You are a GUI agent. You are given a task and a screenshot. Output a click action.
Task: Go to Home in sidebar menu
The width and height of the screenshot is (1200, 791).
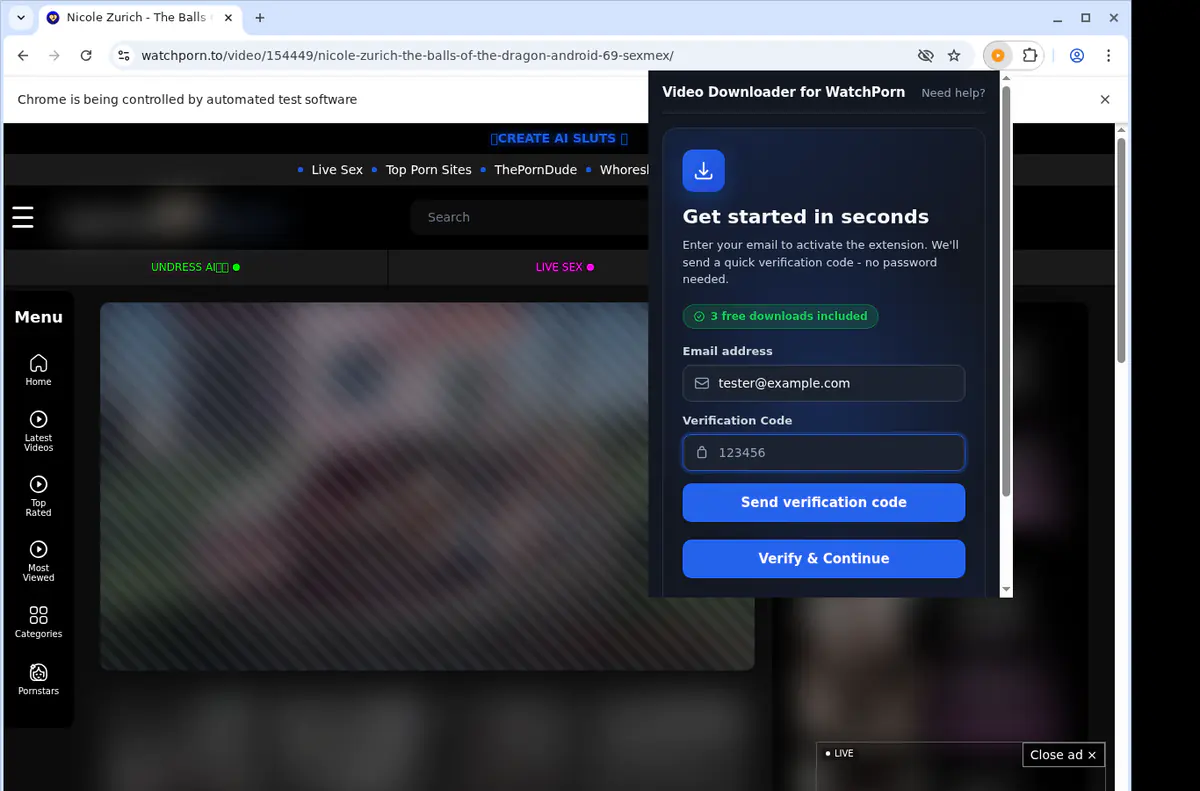[38, 369]
